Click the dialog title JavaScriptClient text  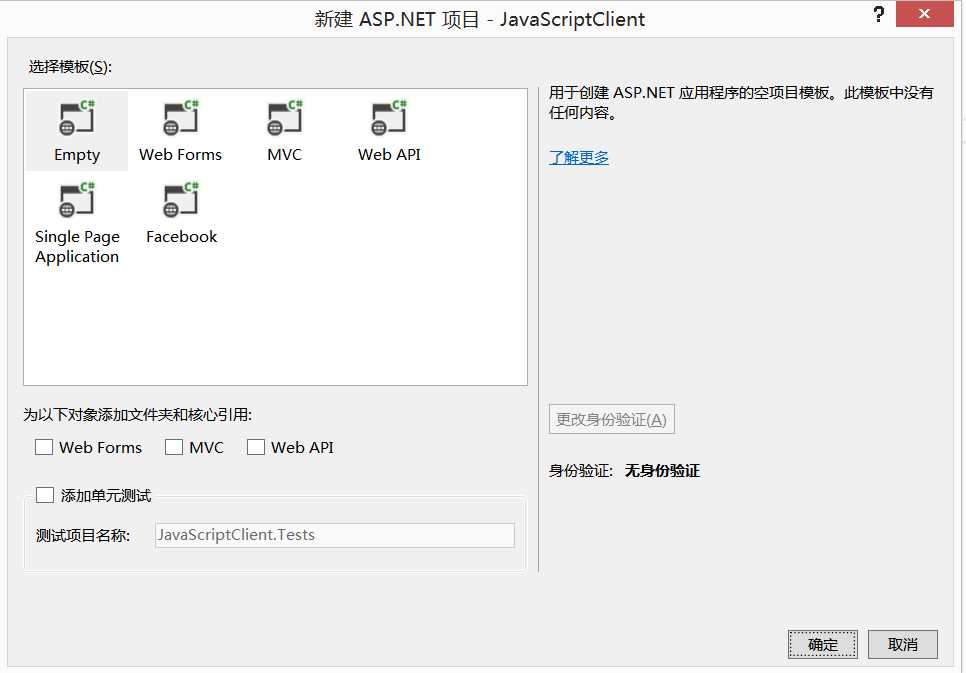click(x=572, y=19)
